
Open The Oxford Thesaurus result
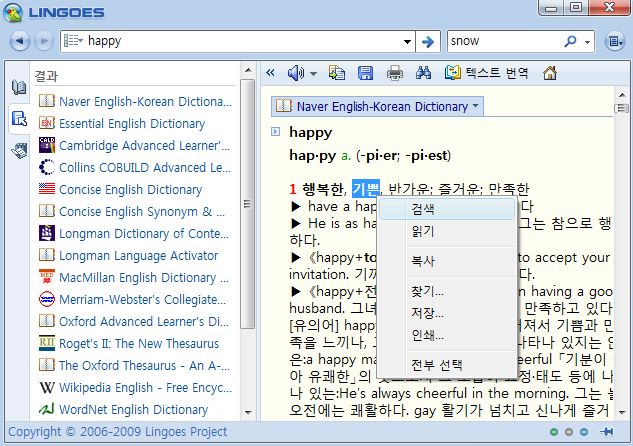134,365
